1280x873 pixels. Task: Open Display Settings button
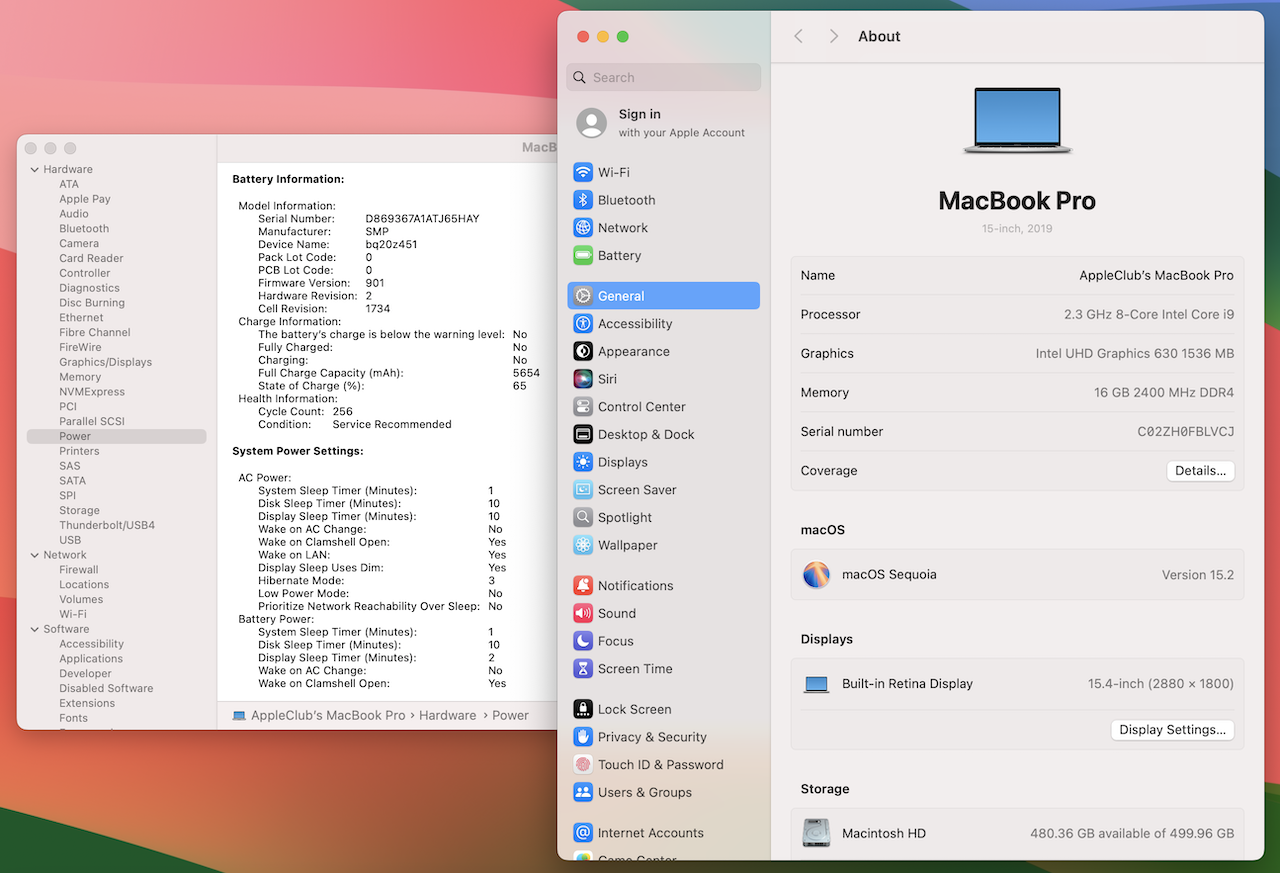tap(1173, 730)
